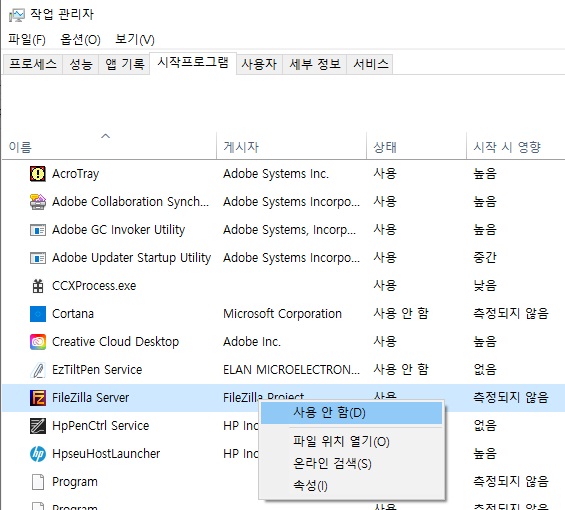Screen dimensions: 565x510
Task: Click the Task Manager title bar icon
Action: pyautogui.click(x=17, y=15)
